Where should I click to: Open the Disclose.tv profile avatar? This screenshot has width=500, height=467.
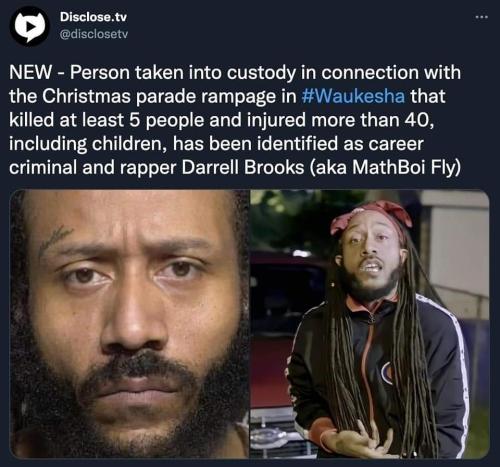[x=29, y=27]
